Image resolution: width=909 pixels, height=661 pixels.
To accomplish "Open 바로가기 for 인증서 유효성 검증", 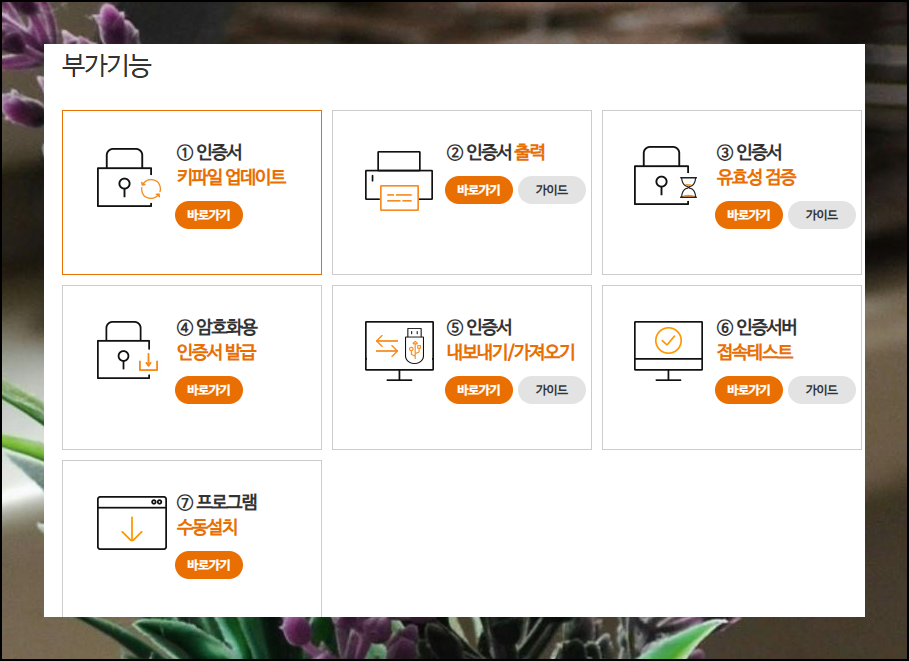I will coord(748,215).
